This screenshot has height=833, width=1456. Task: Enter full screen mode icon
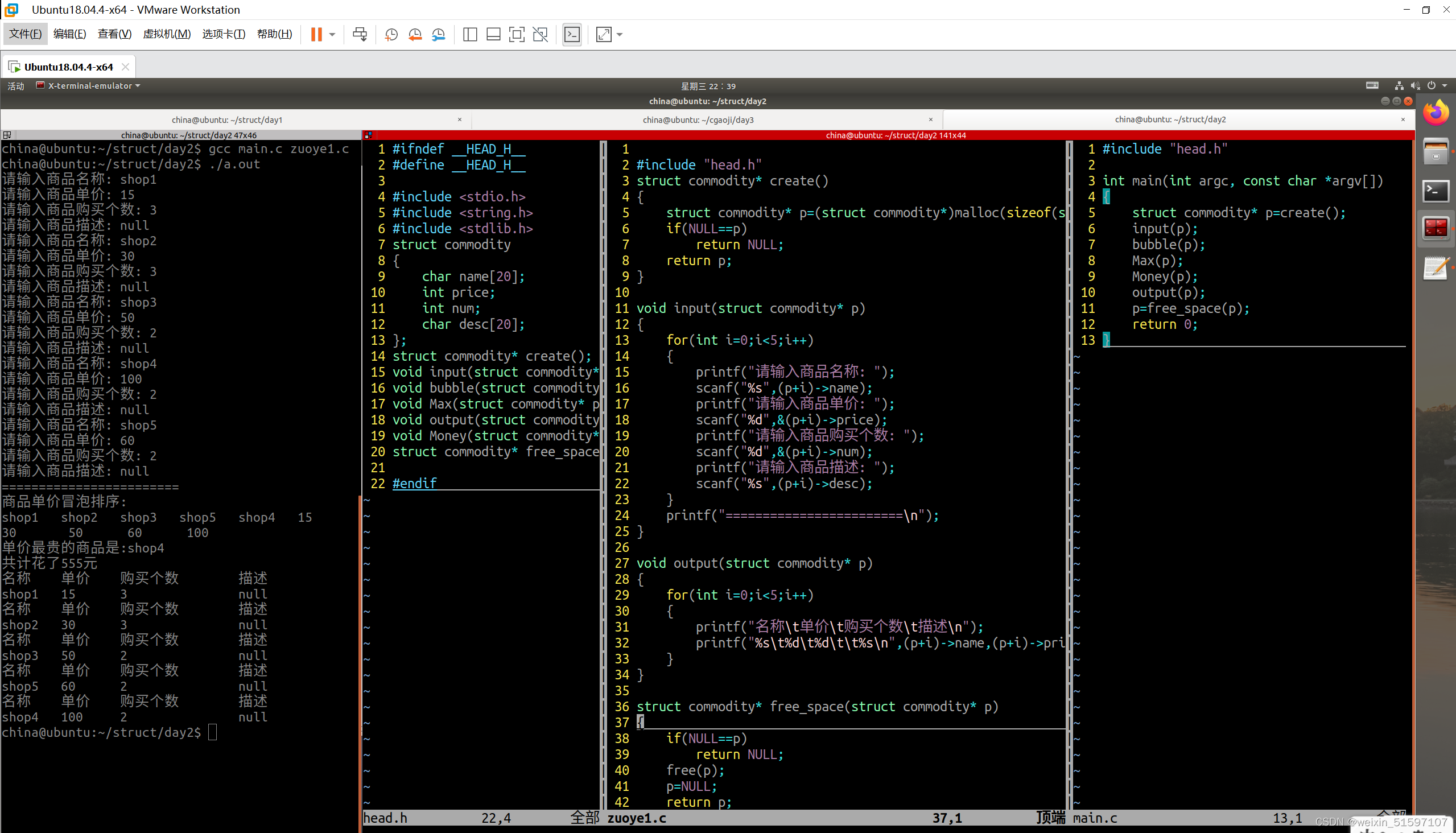(517, 34)
